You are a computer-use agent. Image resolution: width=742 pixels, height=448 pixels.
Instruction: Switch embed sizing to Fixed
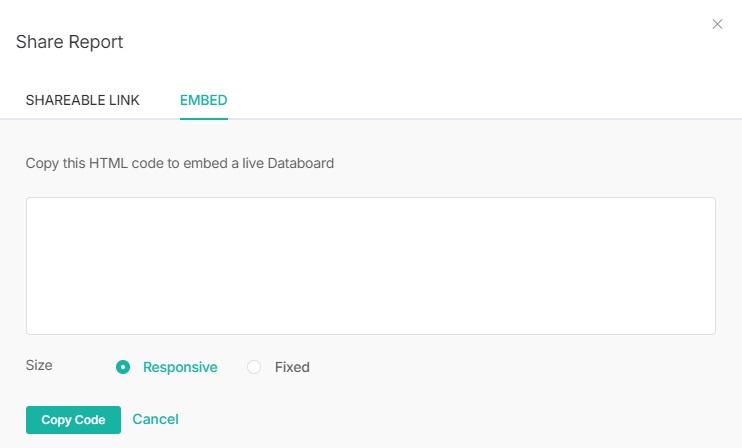(254, 367)
